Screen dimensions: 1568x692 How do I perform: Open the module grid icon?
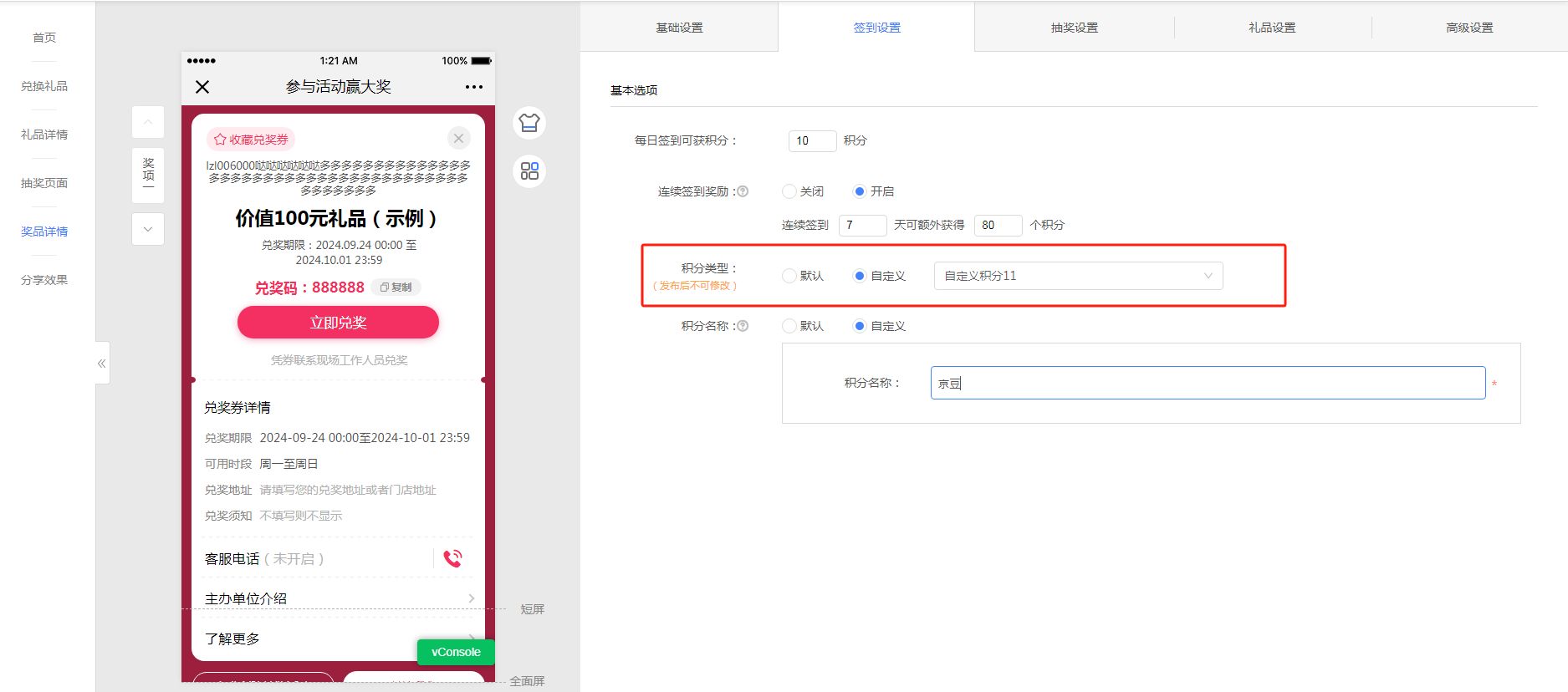529,171
